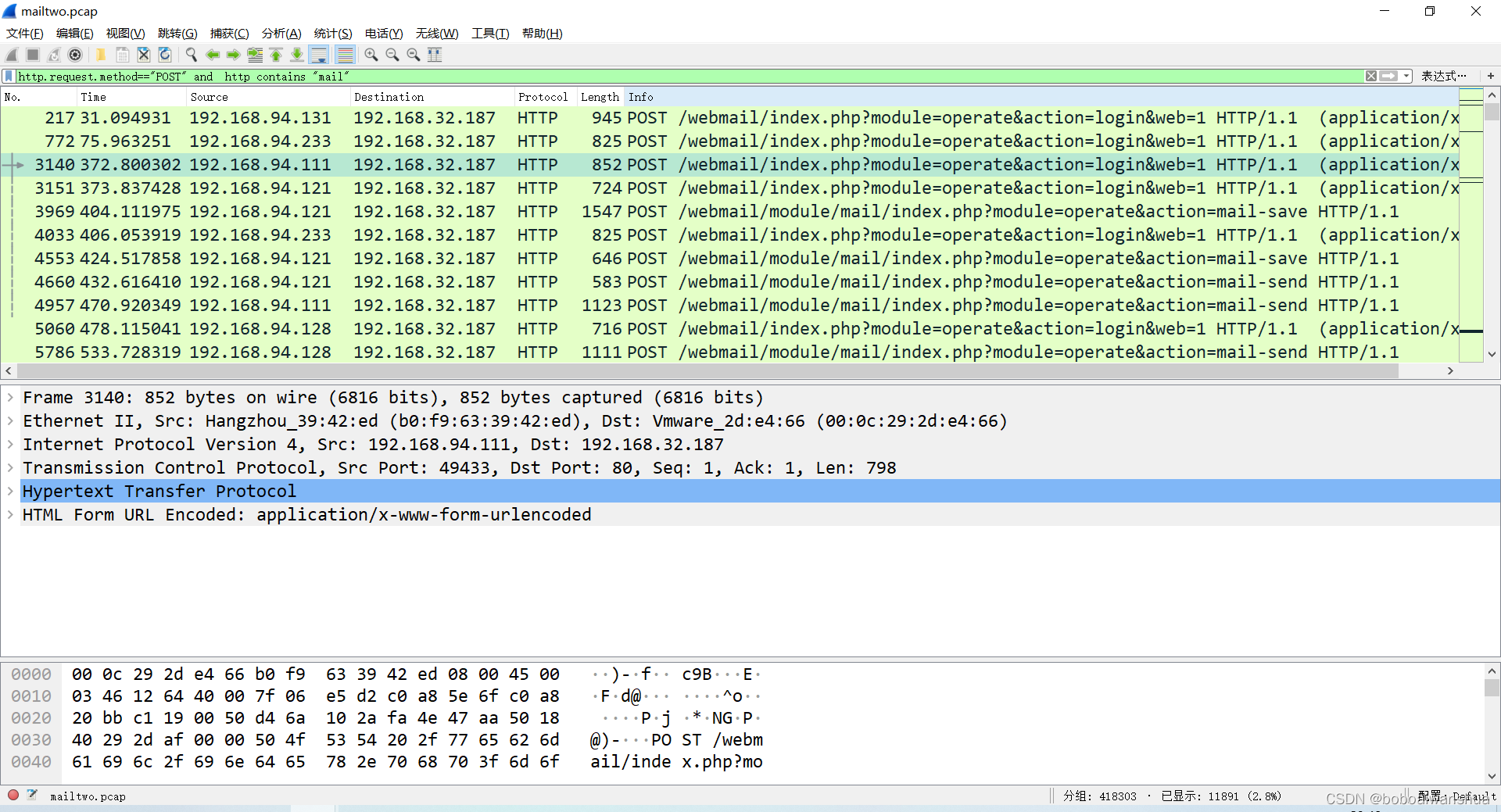The height and width of the screenshot is (812, 1501).
Task: Zoom out of packet text
Action: tap(392, 55)
